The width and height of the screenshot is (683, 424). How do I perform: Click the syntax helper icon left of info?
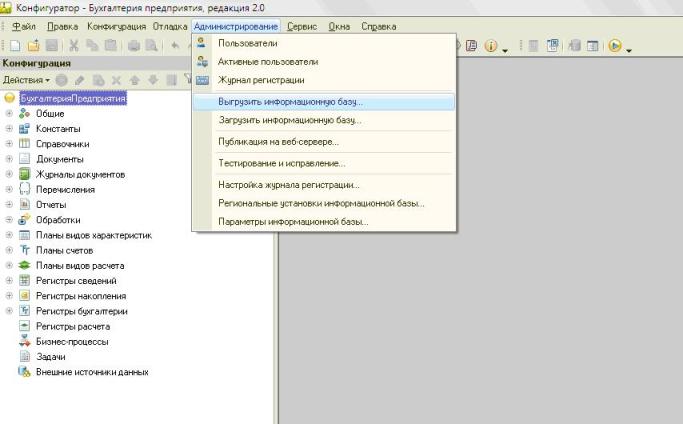pyautogui.click(x=471, y=45)
